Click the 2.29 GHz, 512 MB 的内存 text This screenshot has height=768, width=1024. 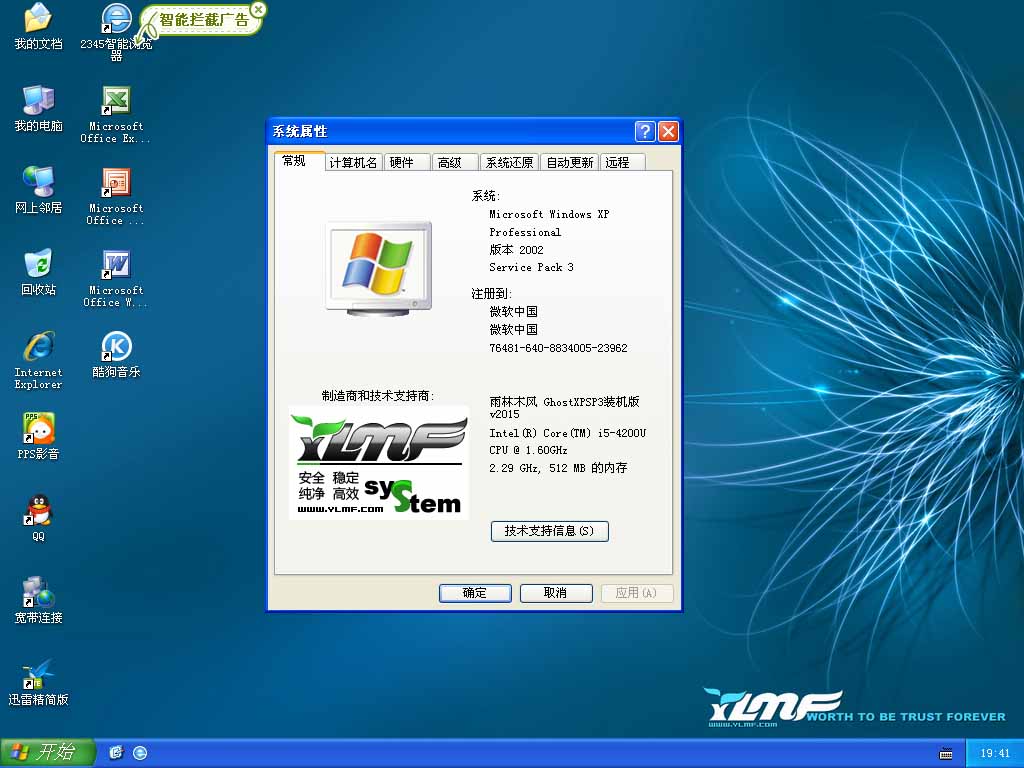click(x=558, y=468)
